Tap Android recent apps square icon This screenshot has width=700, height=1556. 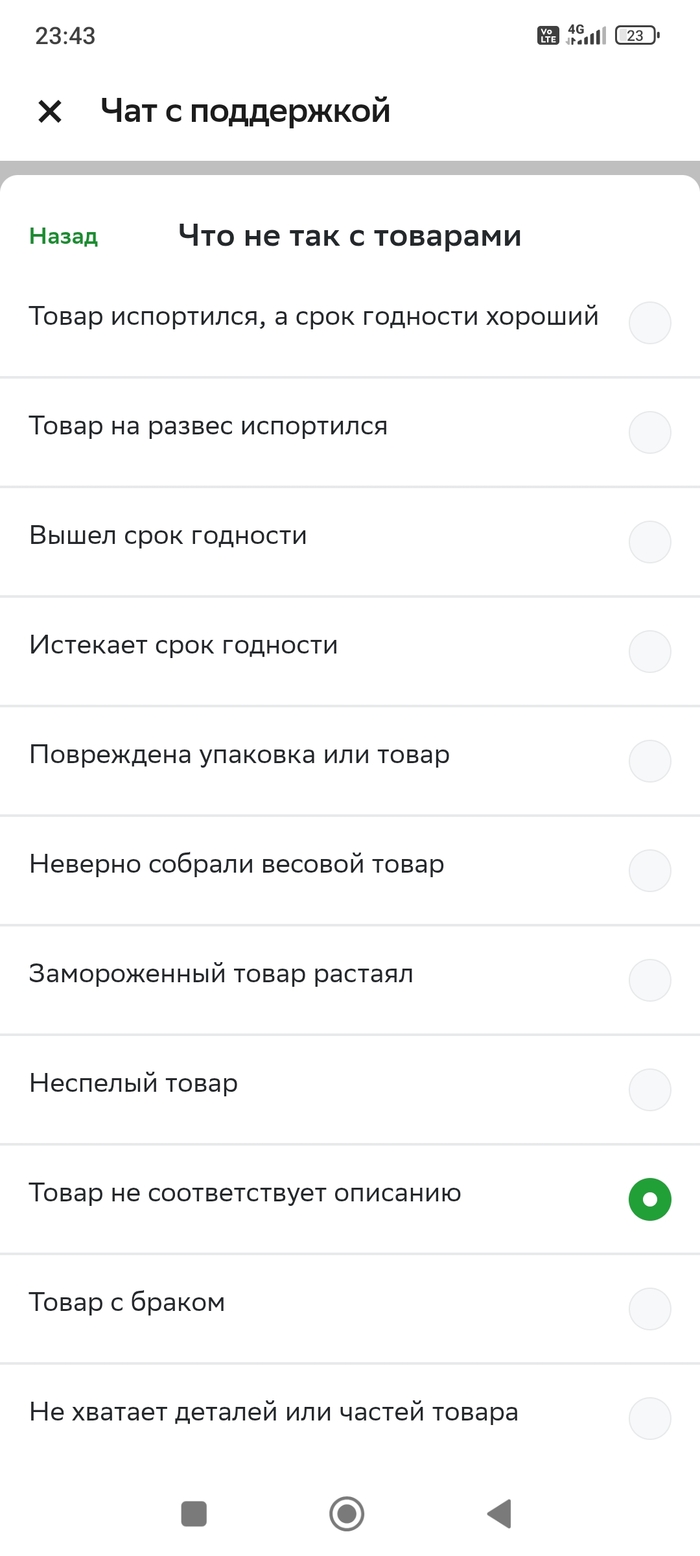(x=194, y=1514)
